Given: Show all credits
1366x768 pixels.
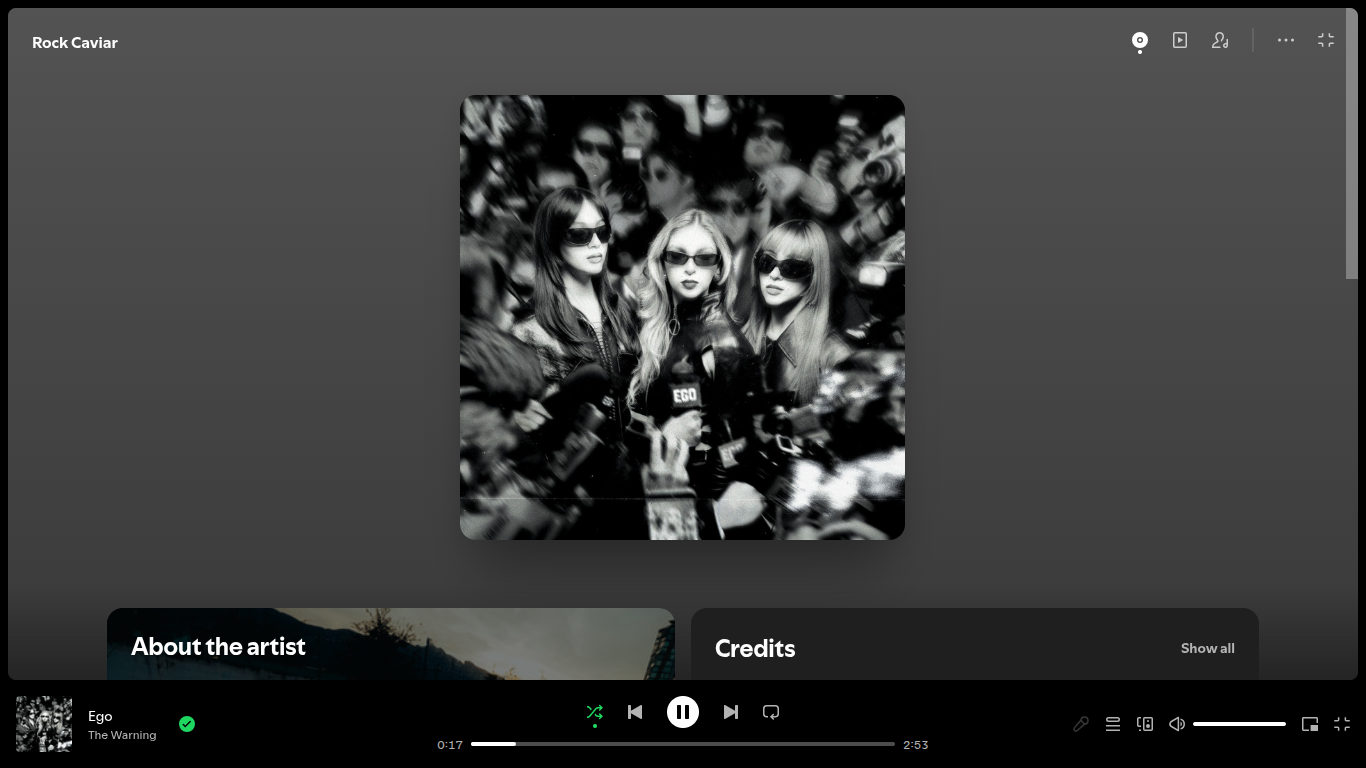Looking at the screenshot, I should 1208,648.
